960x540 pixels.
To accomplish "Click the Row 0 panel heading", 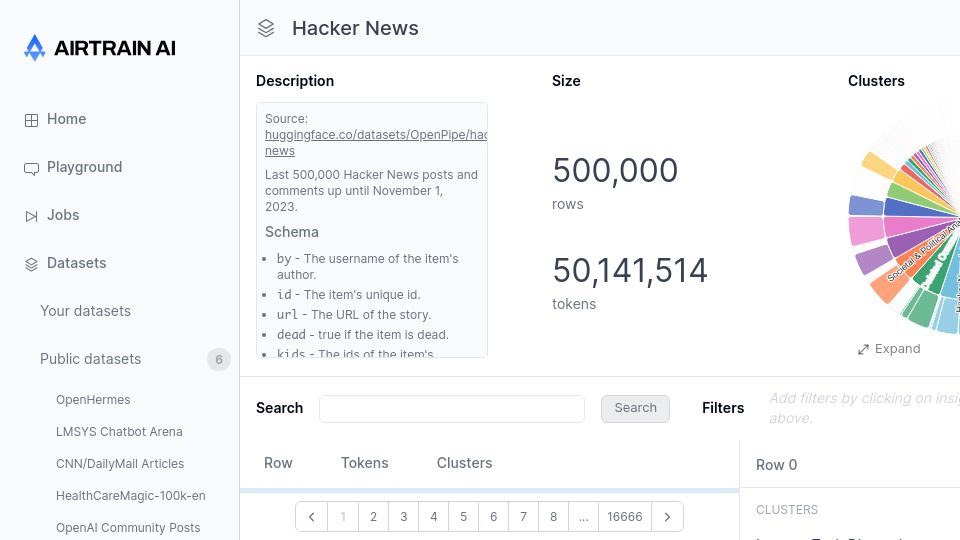I will 776,465.
